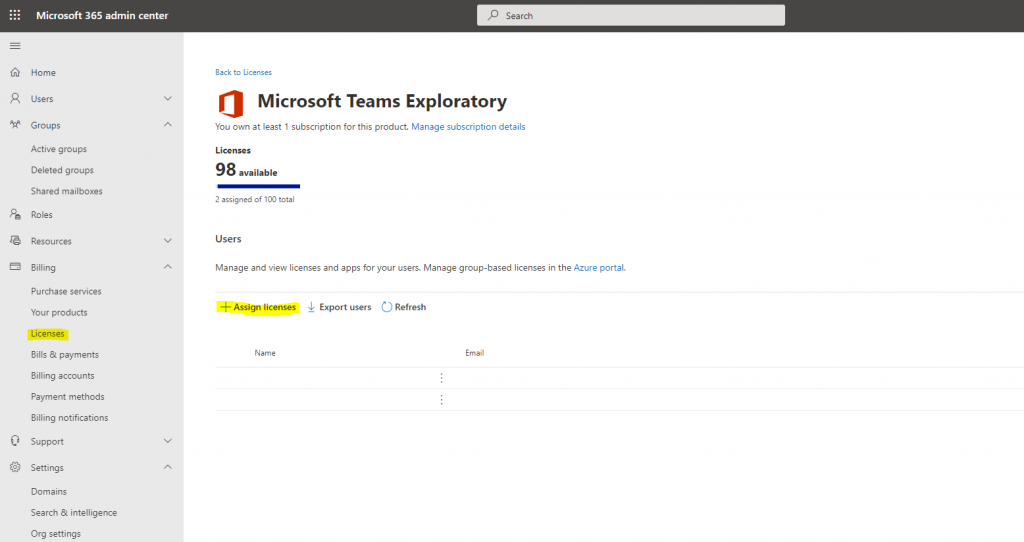Click the Microsoft 365 admin center title

click(x=102, y=15)
